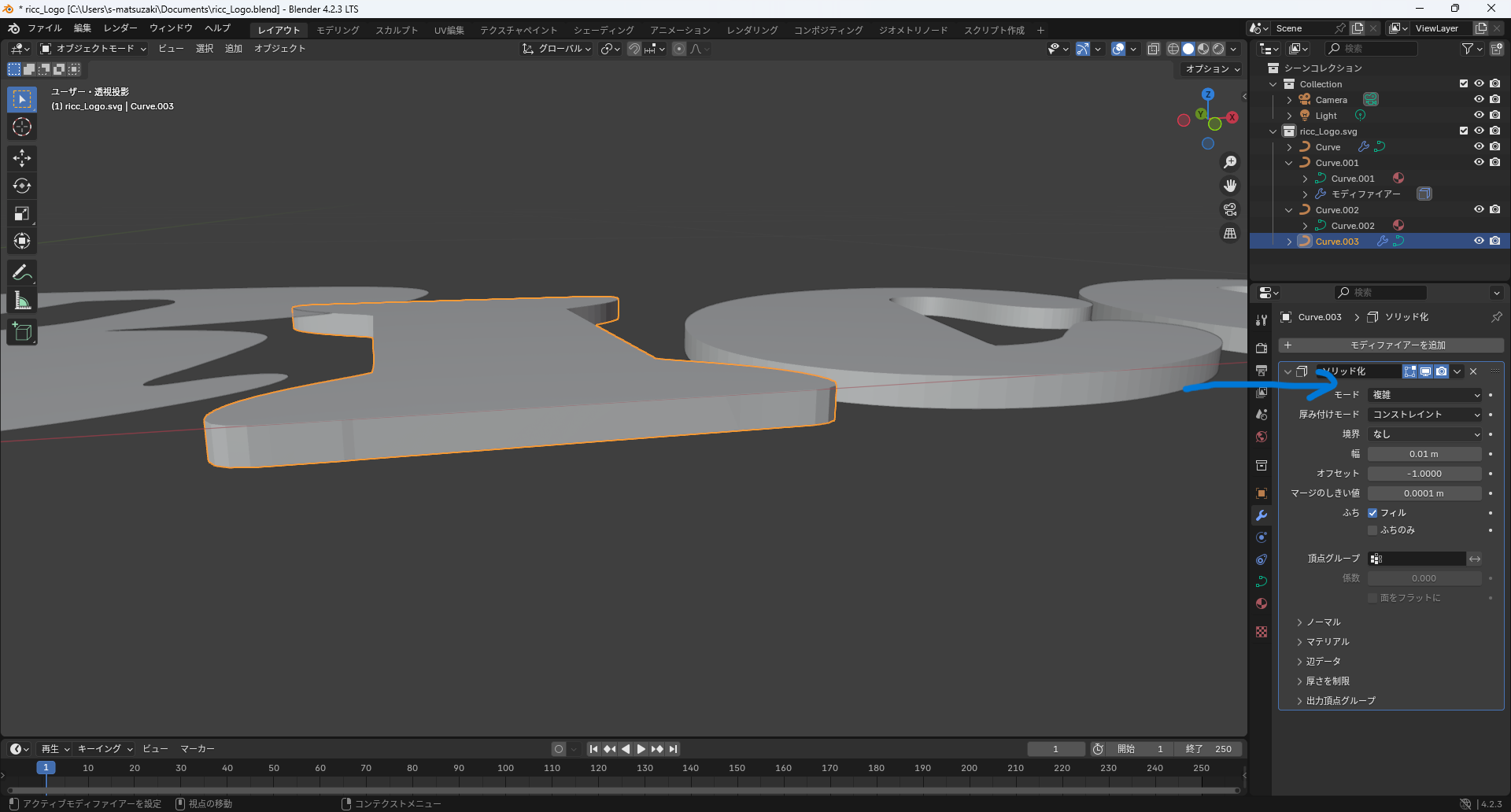Open the モード dropdown set to 複雑
Image resolution: width=1511 pixels, height=812 pixels.
click(x=1425, y=395)
